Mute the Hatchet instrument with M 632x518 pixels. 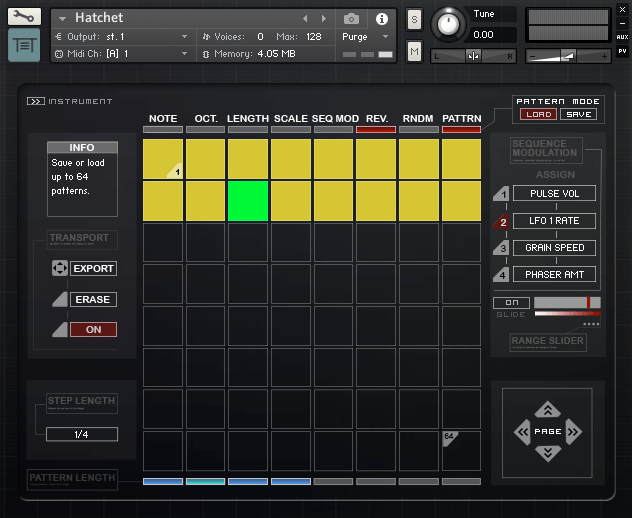[x=414, y=51]
